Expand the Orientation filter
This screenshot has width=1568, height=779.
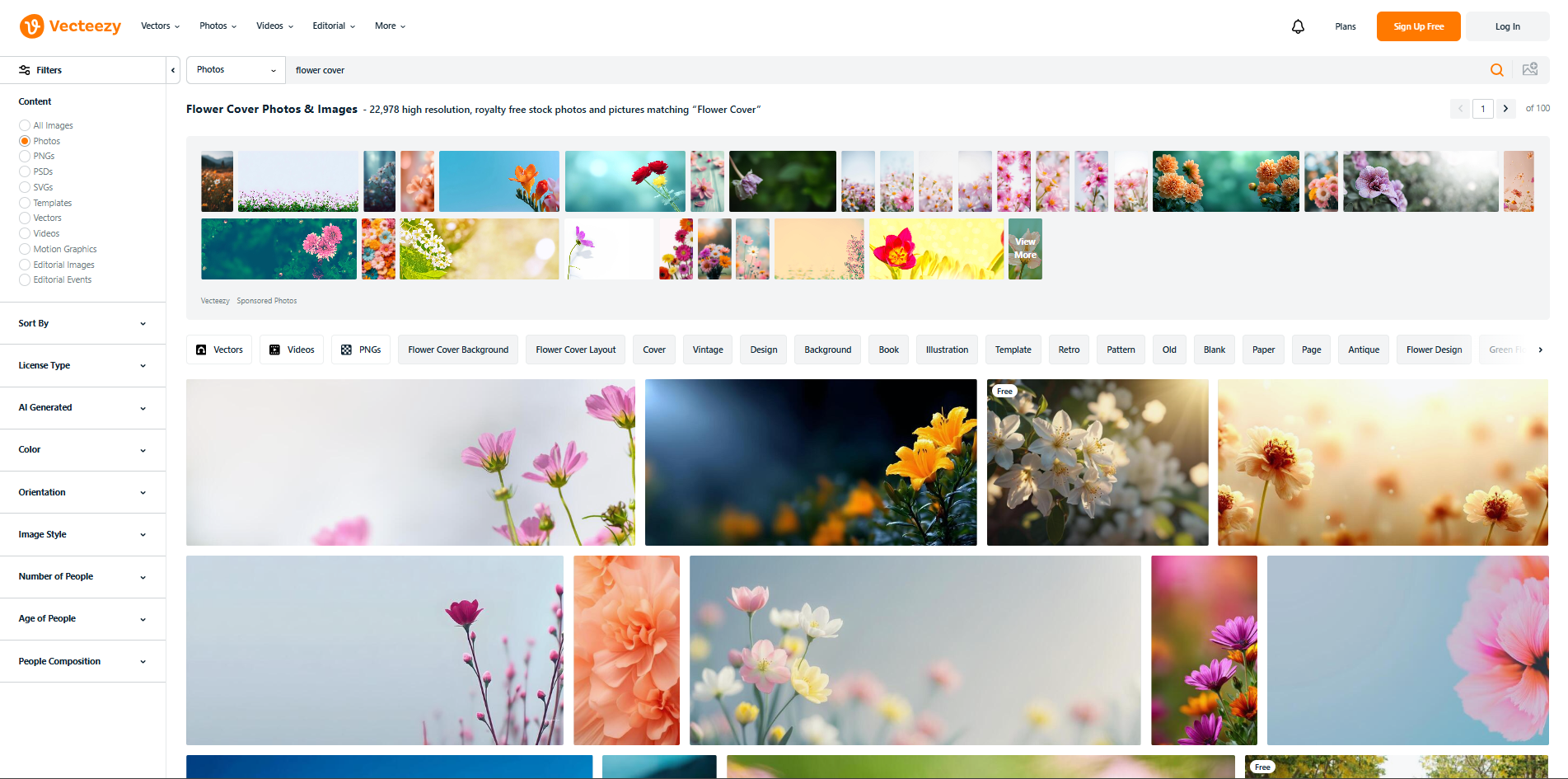point(82,492)
